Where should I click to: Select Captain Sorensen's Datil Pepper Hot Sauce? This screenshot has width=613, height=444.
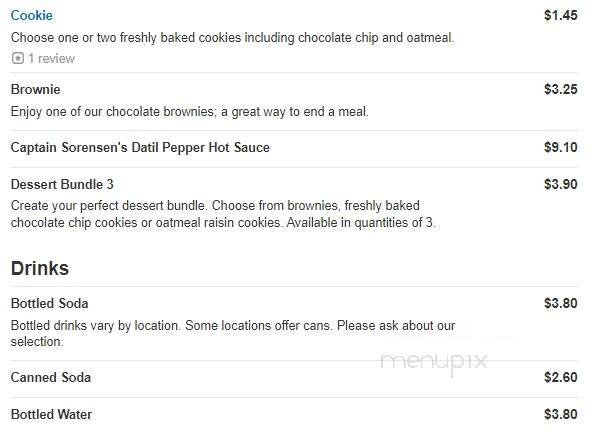[x=140, y=148]
